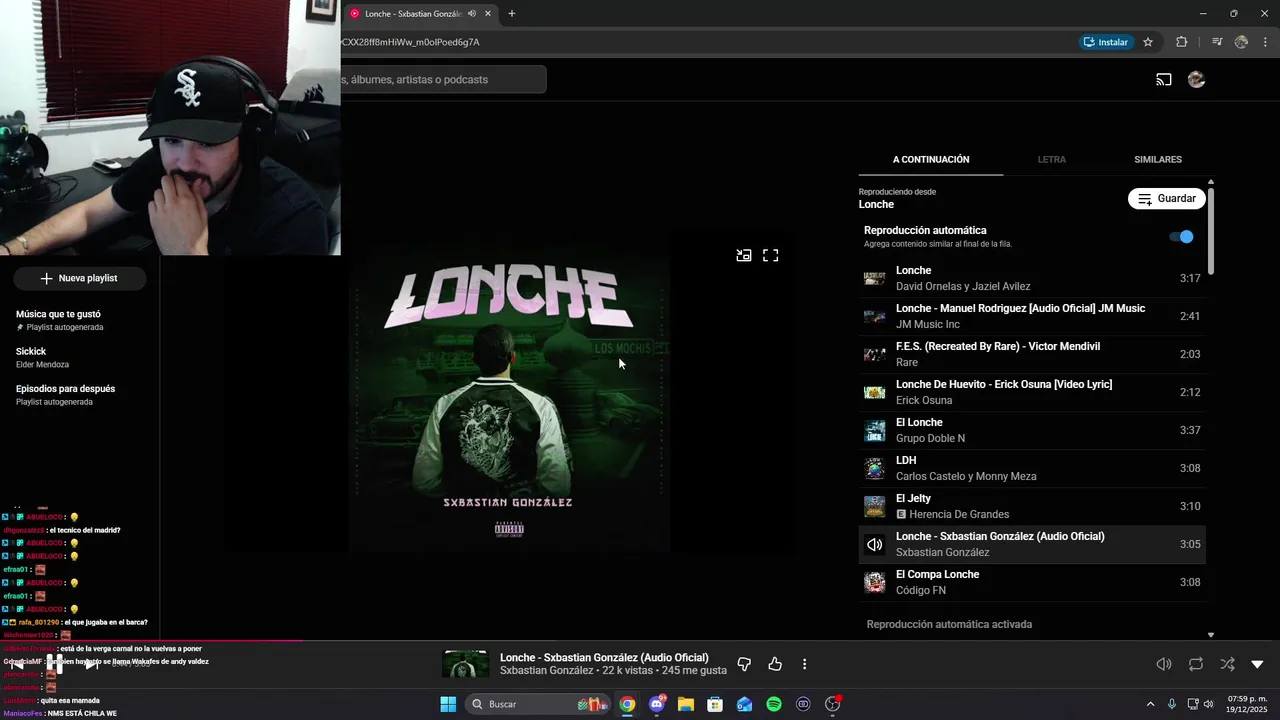Screen dimensions: 1280x720
Task: Click the Outlook icon on the taskbar
Action: point(744,704)
